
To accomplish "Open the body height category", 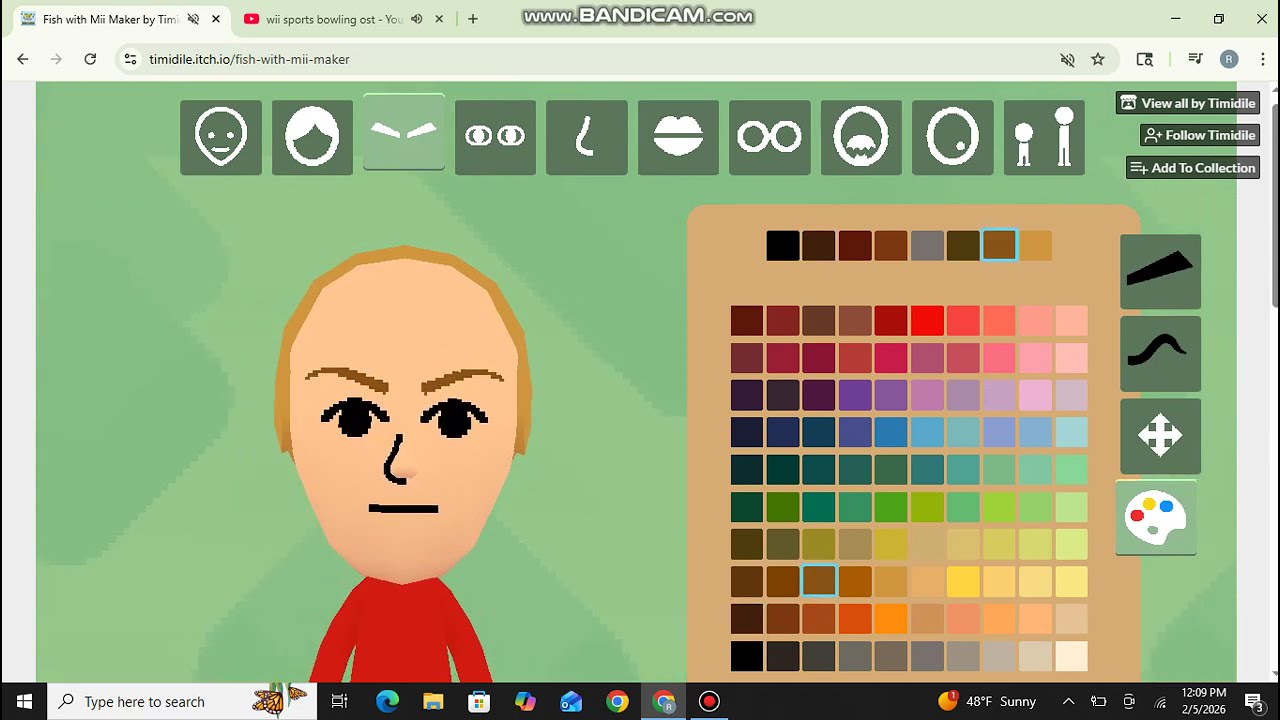I will pyautogui.click(x=1044, y=137).
